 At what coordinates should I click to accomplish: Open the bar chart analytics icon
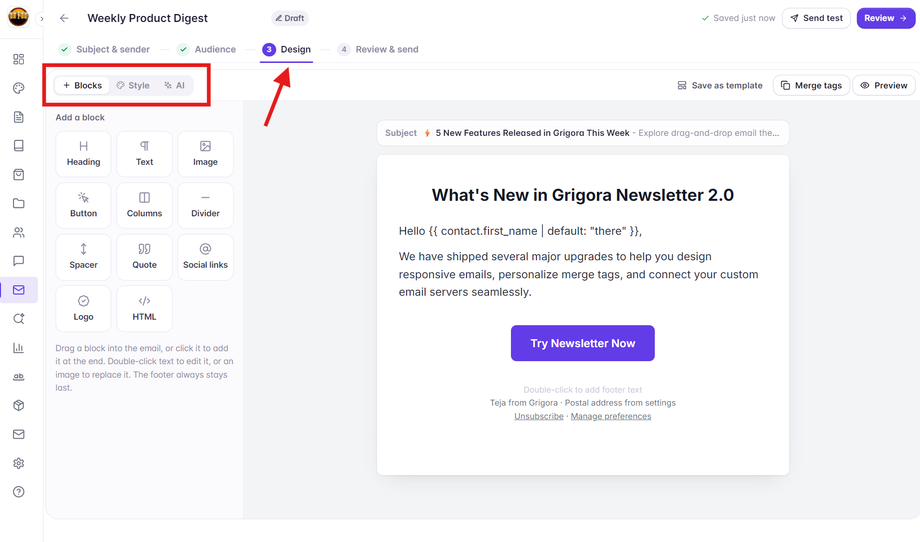(19, 348)
